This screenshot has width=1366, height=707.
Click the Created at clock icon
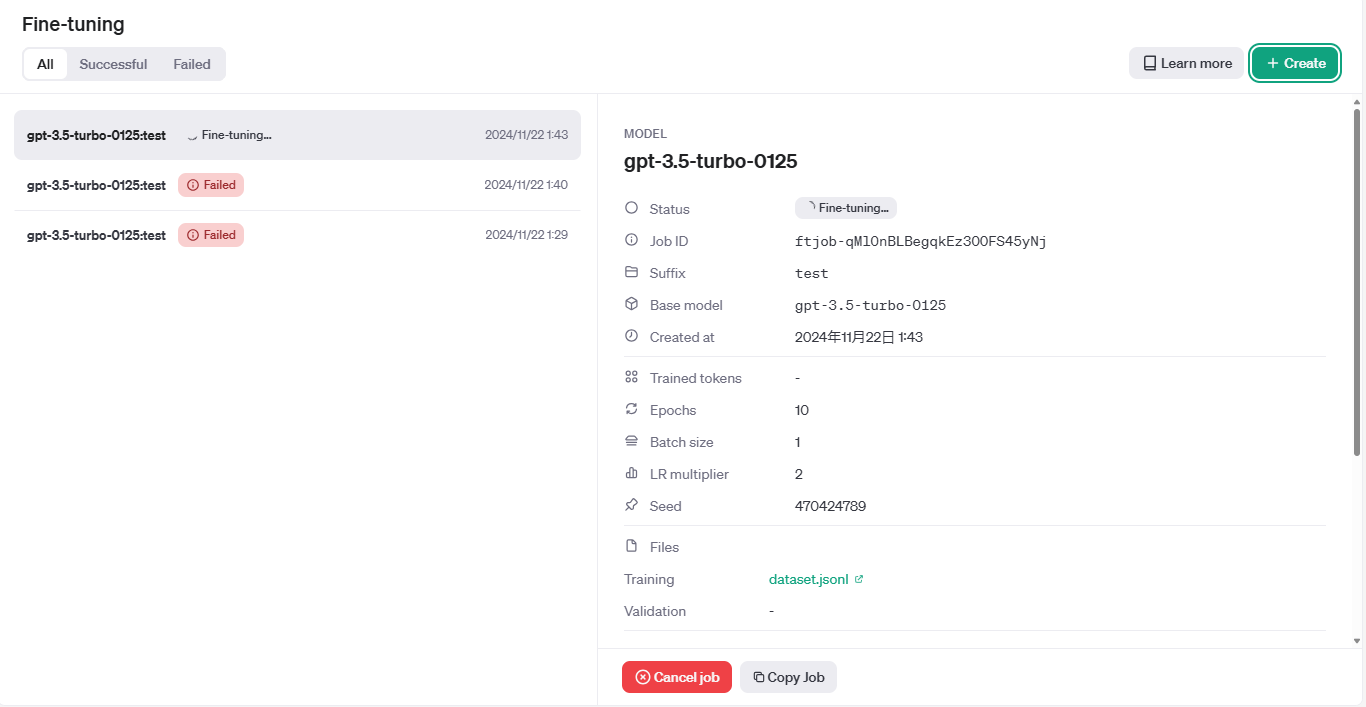coord(631,336)
